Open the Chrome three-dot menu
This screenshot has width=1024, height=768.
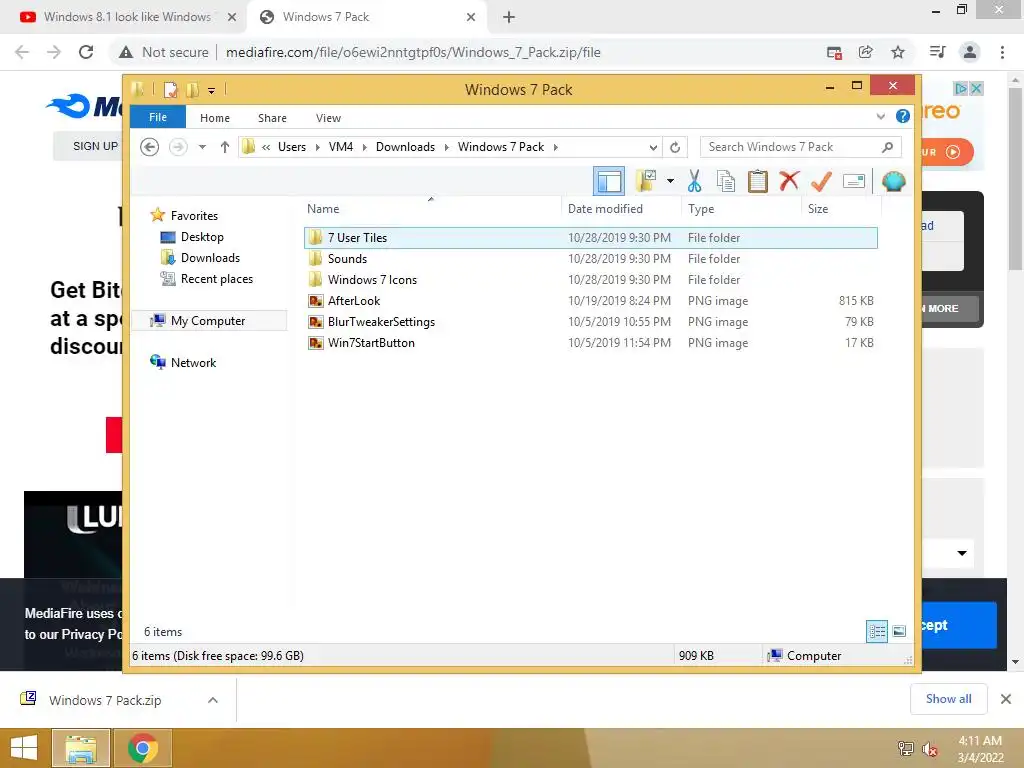click(1002, 52)
